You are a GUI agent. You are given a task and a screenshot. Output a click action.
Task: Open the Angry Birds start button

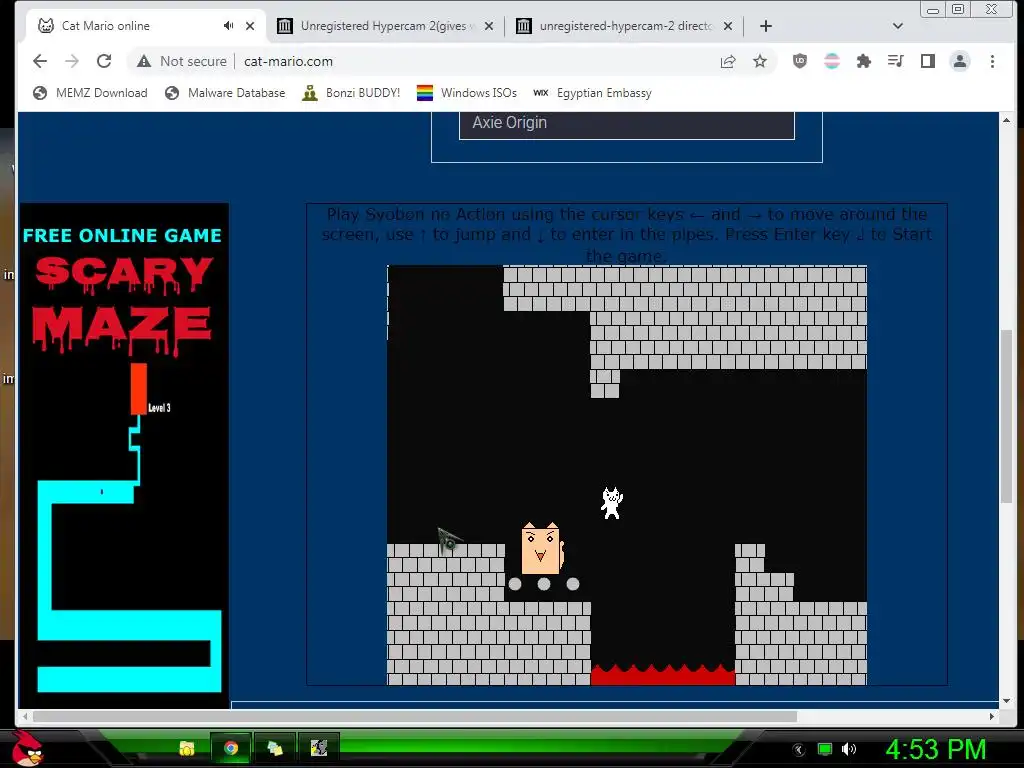pos(27,748)
